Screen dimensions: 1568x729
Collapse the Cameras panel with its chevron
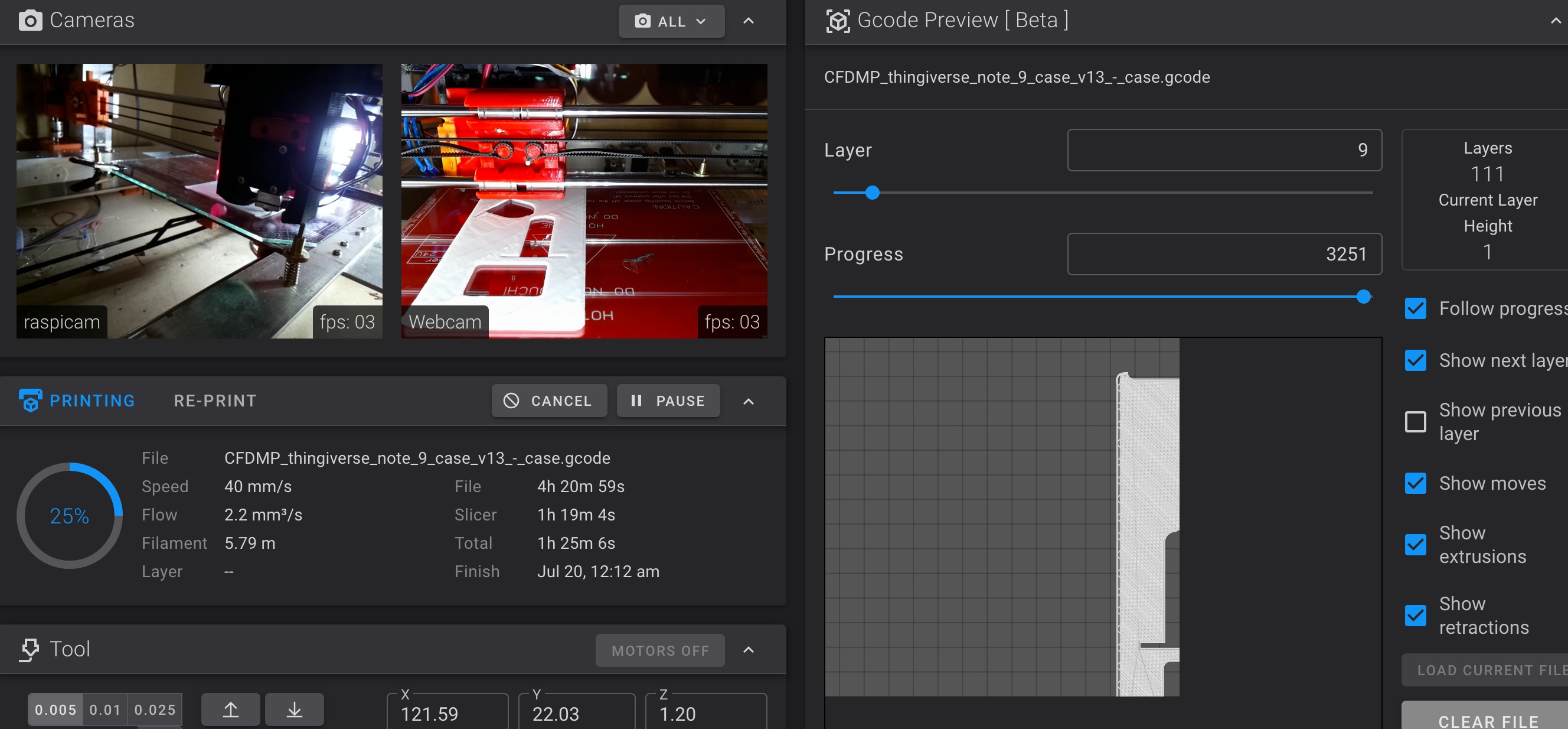point(748,21)
